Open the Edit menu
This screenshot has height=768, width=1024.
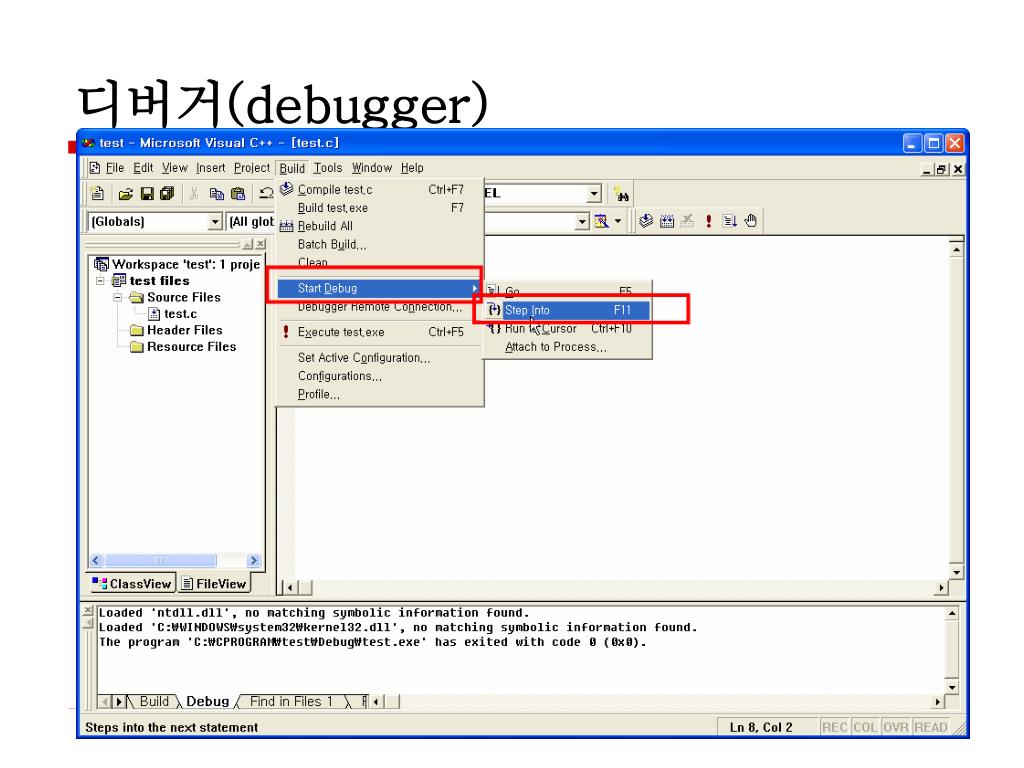pos(143,168)
